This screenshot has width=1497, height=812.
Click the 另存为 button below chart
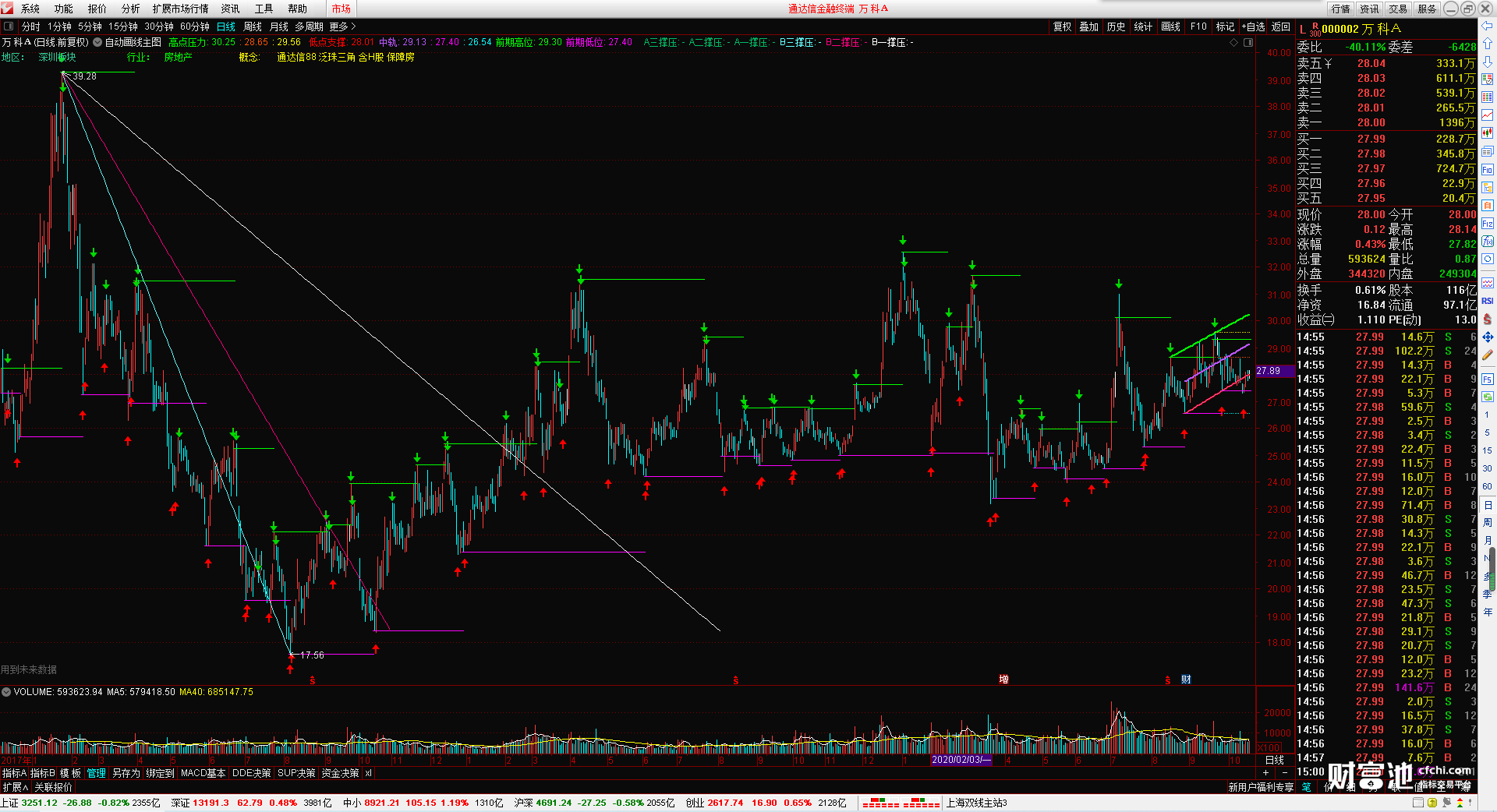[x=126, y=773]
